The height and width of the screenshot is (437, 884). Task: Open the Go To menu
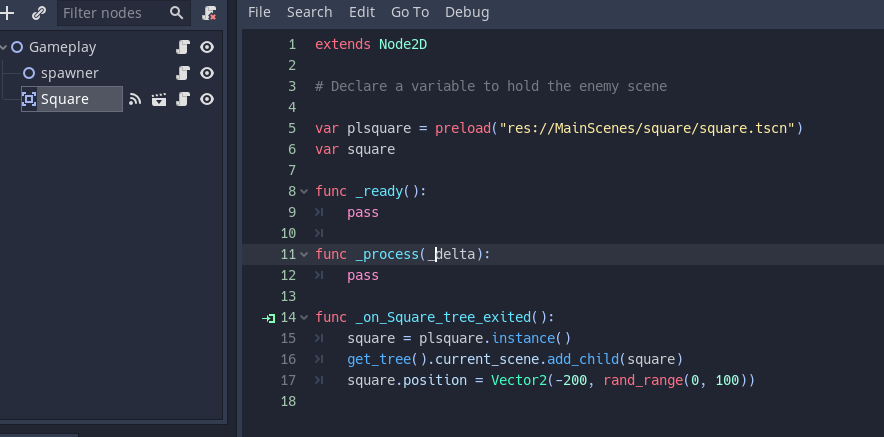pos(410,12)
